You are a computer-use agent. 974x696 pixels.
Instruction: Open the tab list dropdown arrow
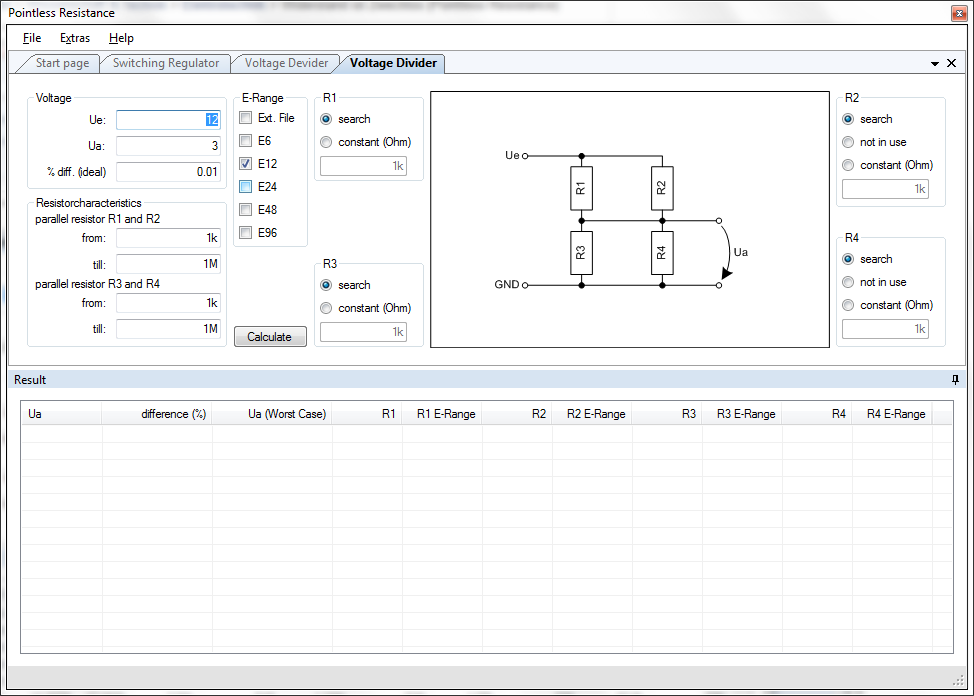pos(934,63)
